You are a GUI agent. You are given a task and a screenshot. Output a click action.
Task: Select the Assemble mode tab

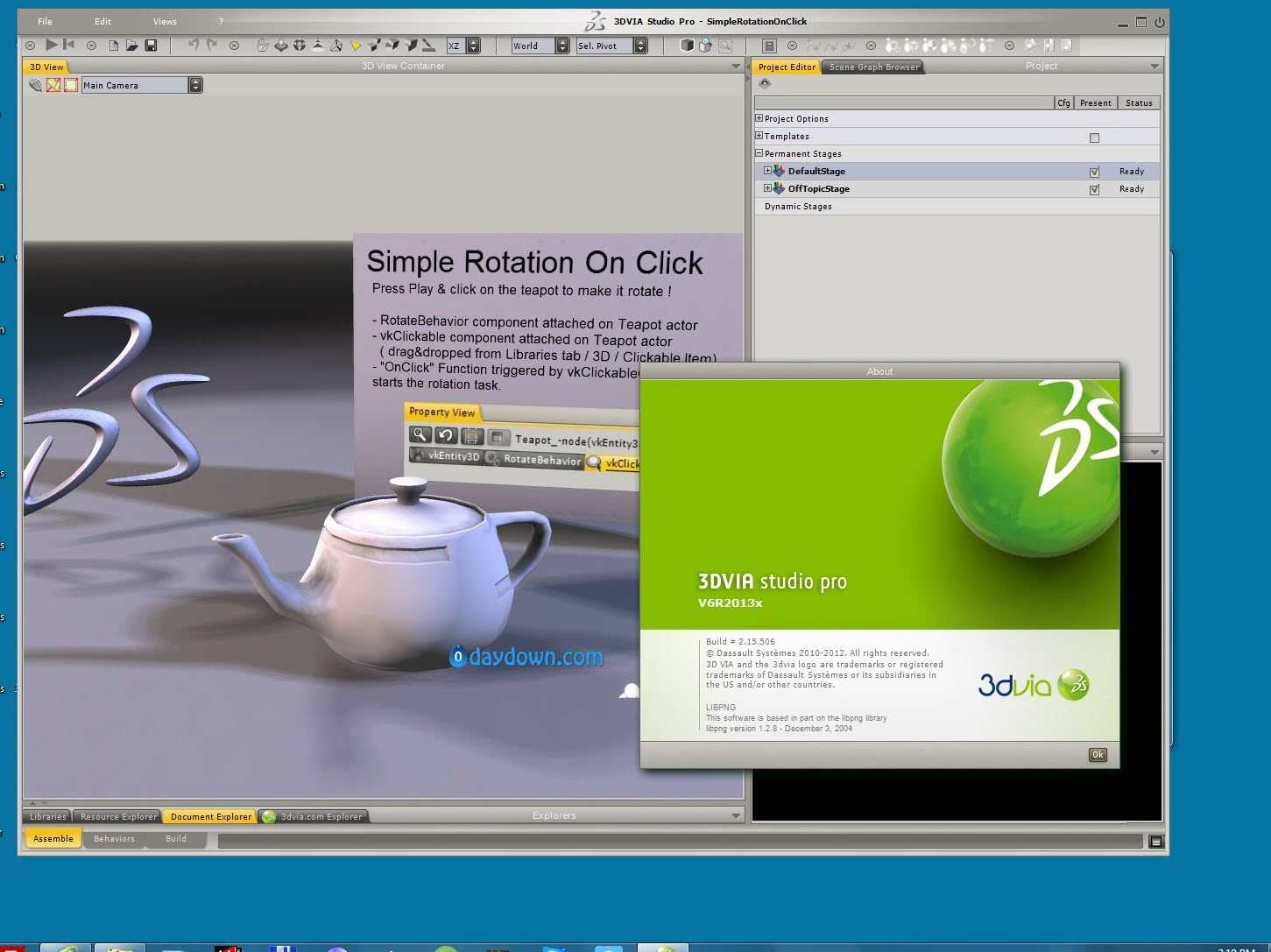coord(53,838)
